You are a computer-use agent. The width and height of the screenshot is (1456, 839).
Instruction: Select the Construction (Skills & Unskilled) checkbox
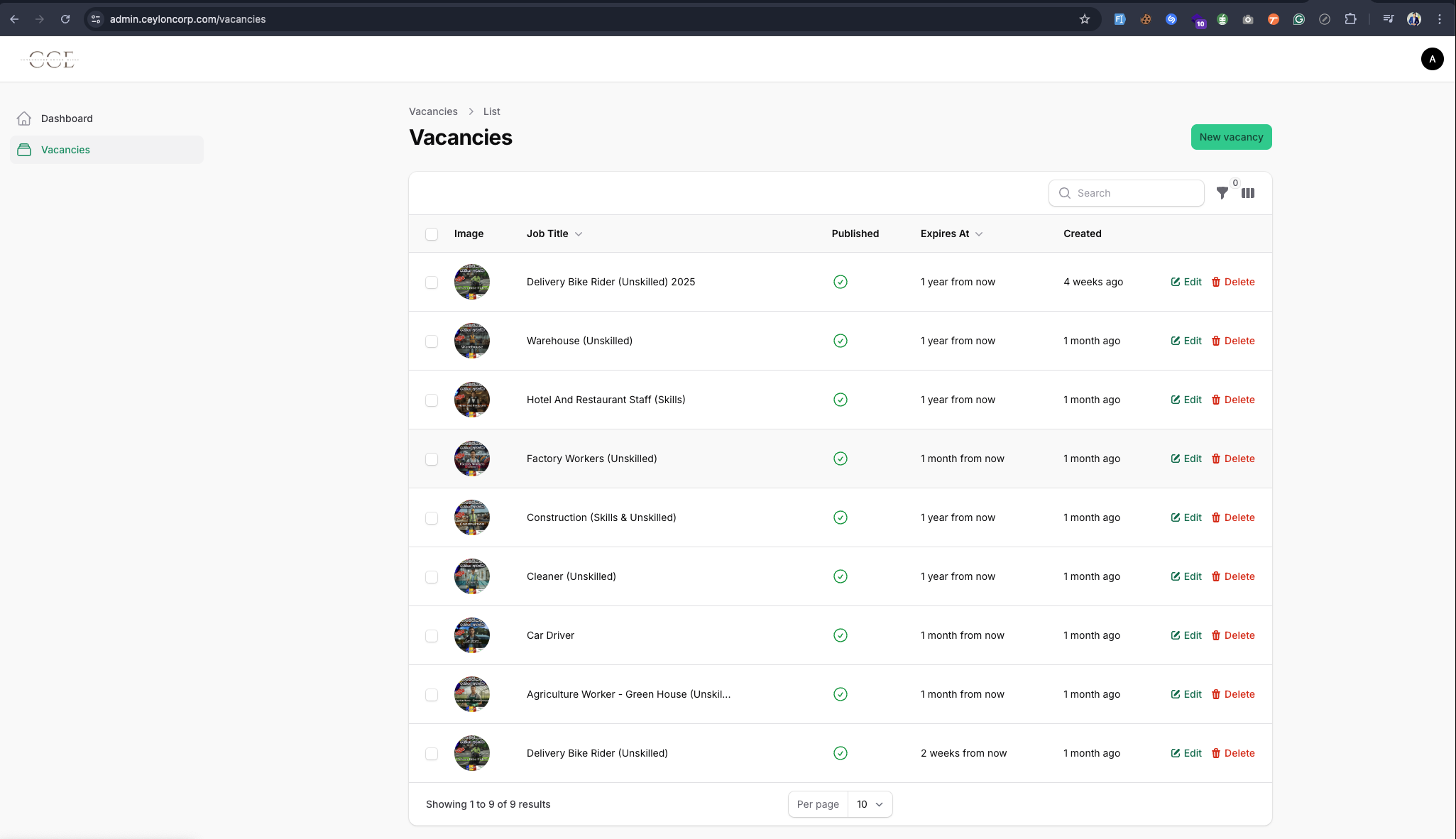(x=432, y=518)
